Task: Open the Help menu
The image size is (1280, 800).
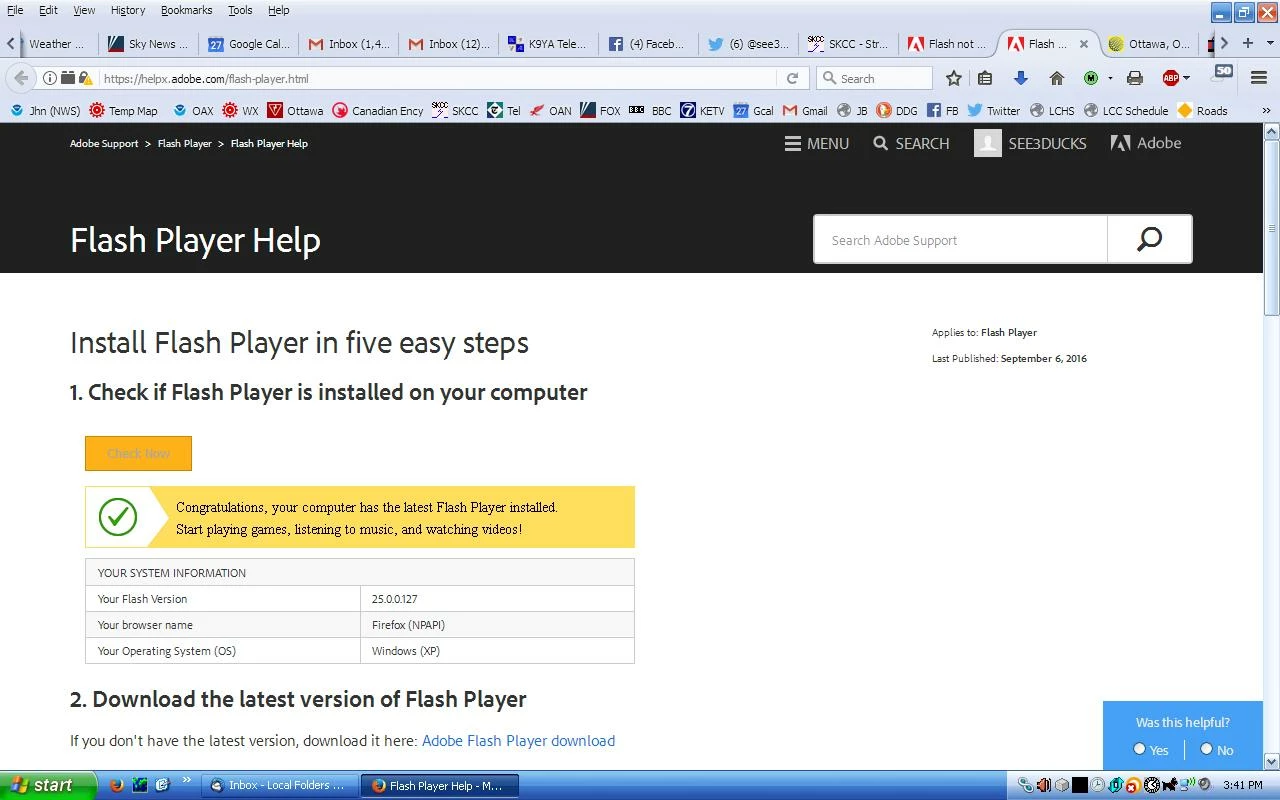Action: tap(278, 10)
